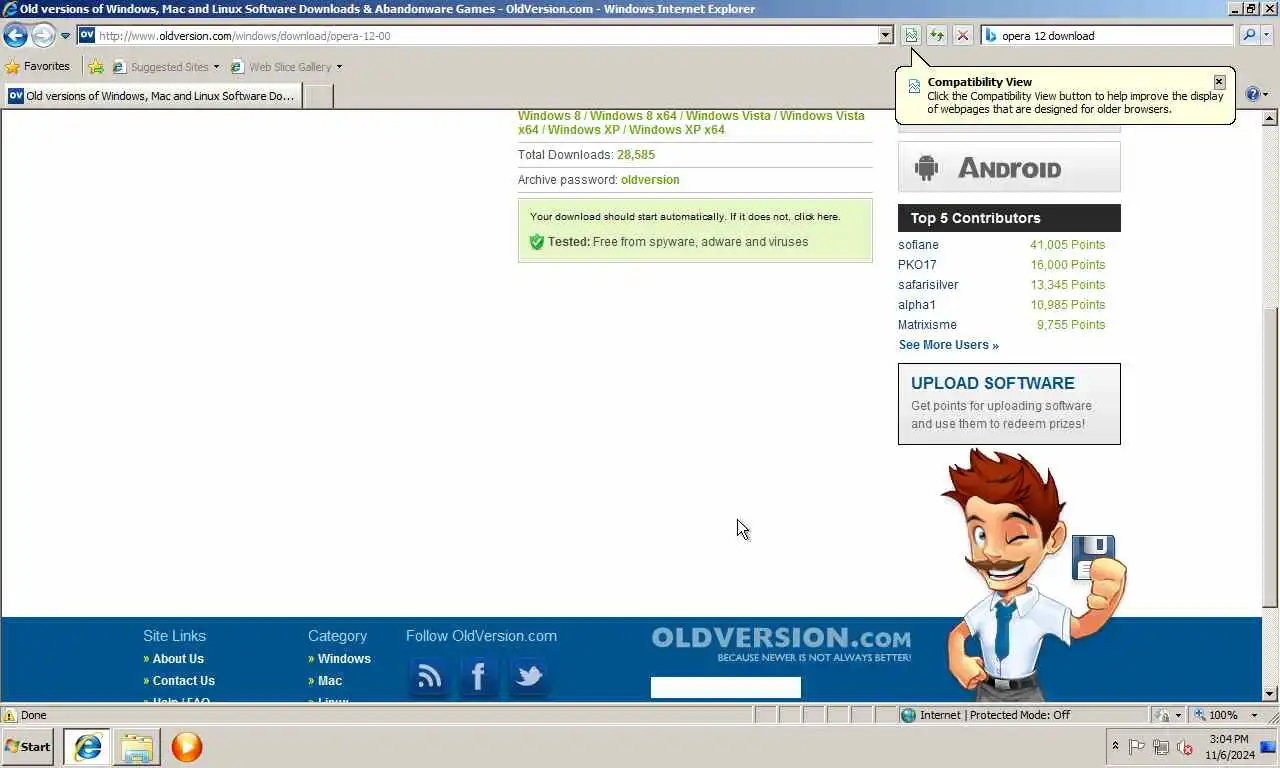Click the Show desktop tray button

point(1269,747)
